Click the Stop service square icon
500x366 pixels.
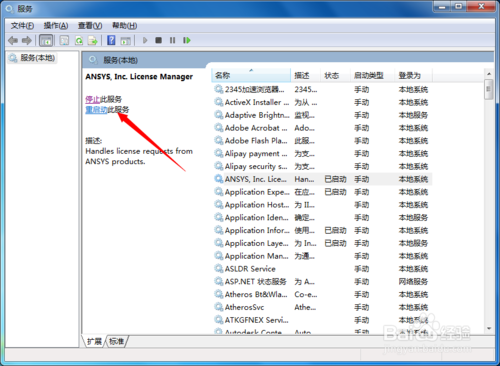158,40
